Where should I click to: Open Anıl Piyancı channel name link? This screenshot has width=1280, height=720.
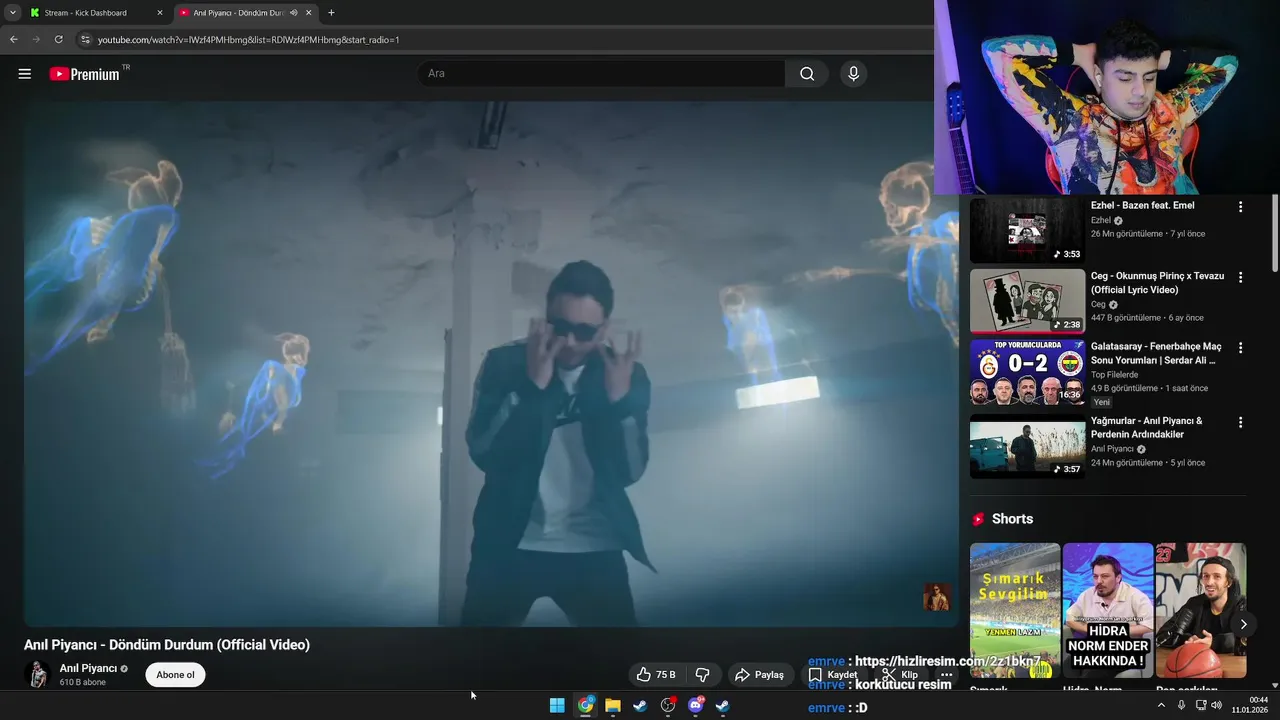tap(88, 668)
